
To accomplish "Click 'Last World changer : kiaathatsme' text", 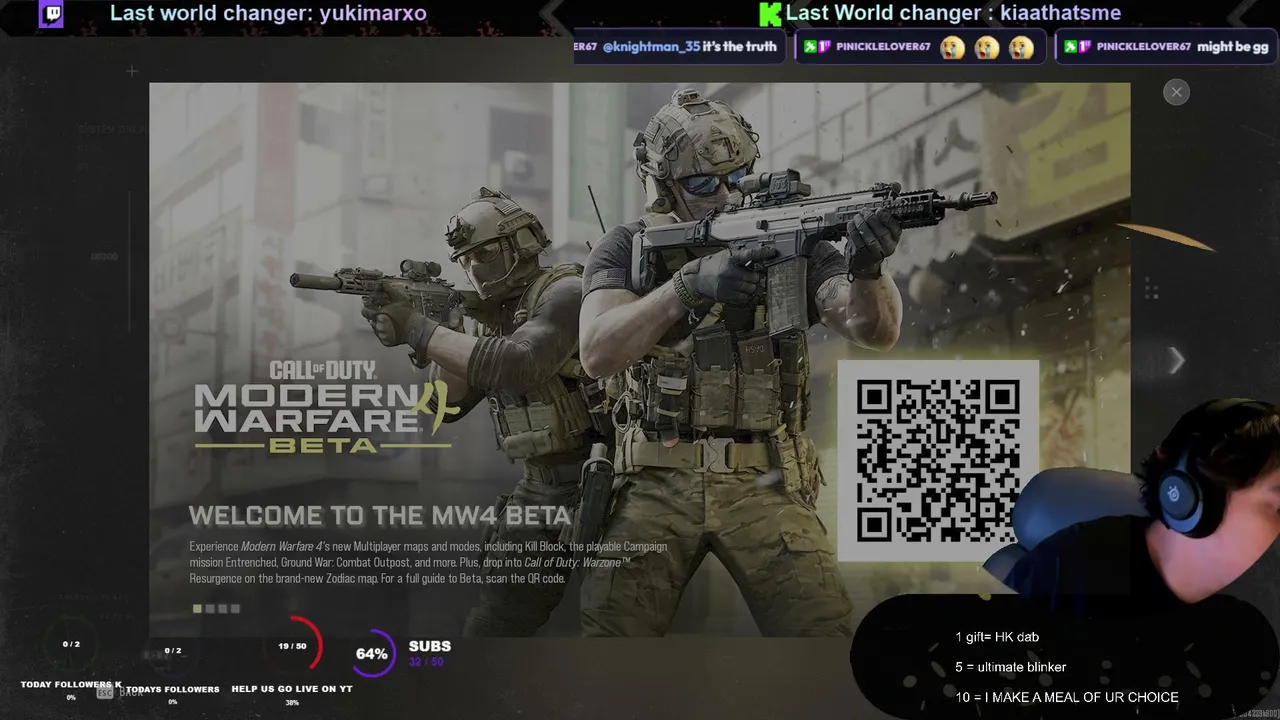I will [x=953, y=13].
